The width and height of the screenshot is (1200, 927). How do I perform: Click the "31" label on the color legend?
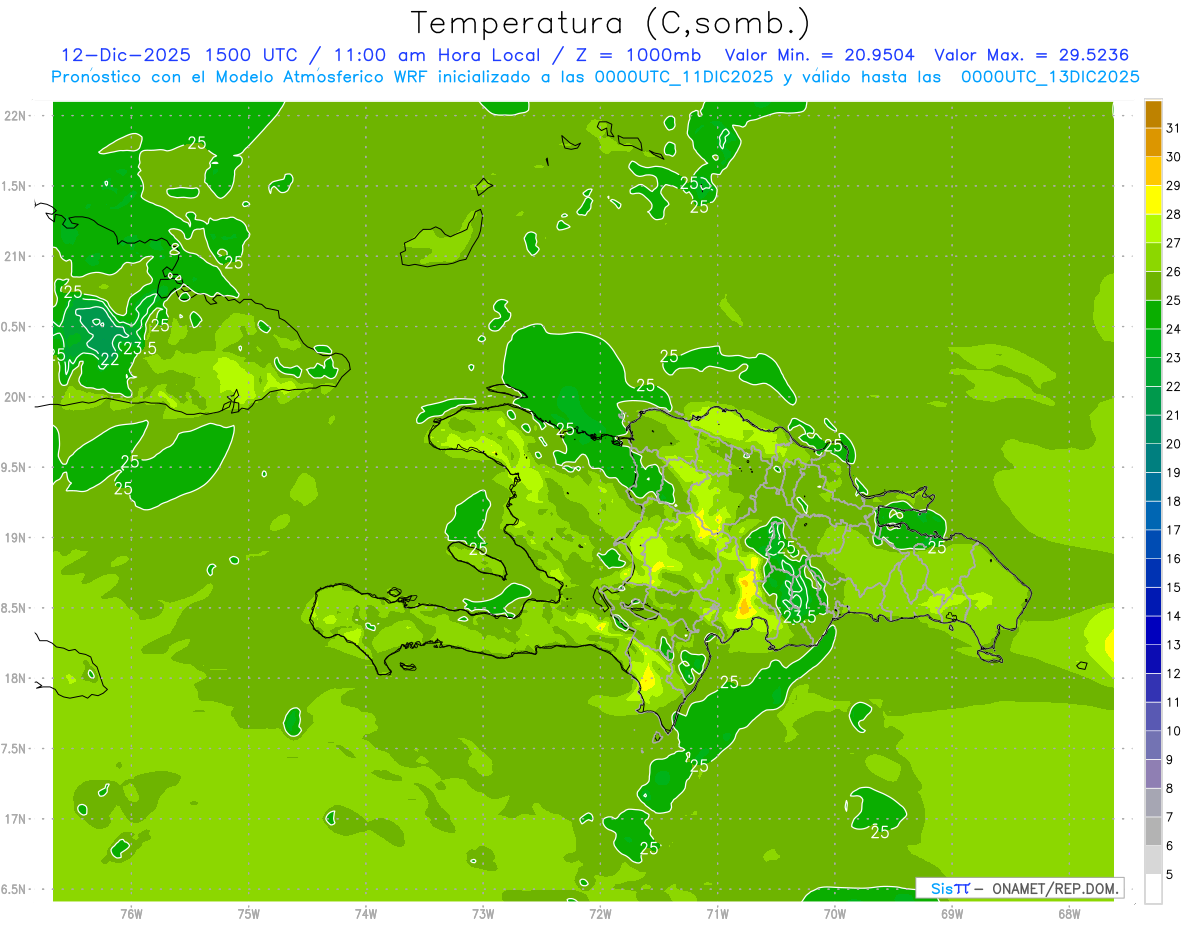1173,128
